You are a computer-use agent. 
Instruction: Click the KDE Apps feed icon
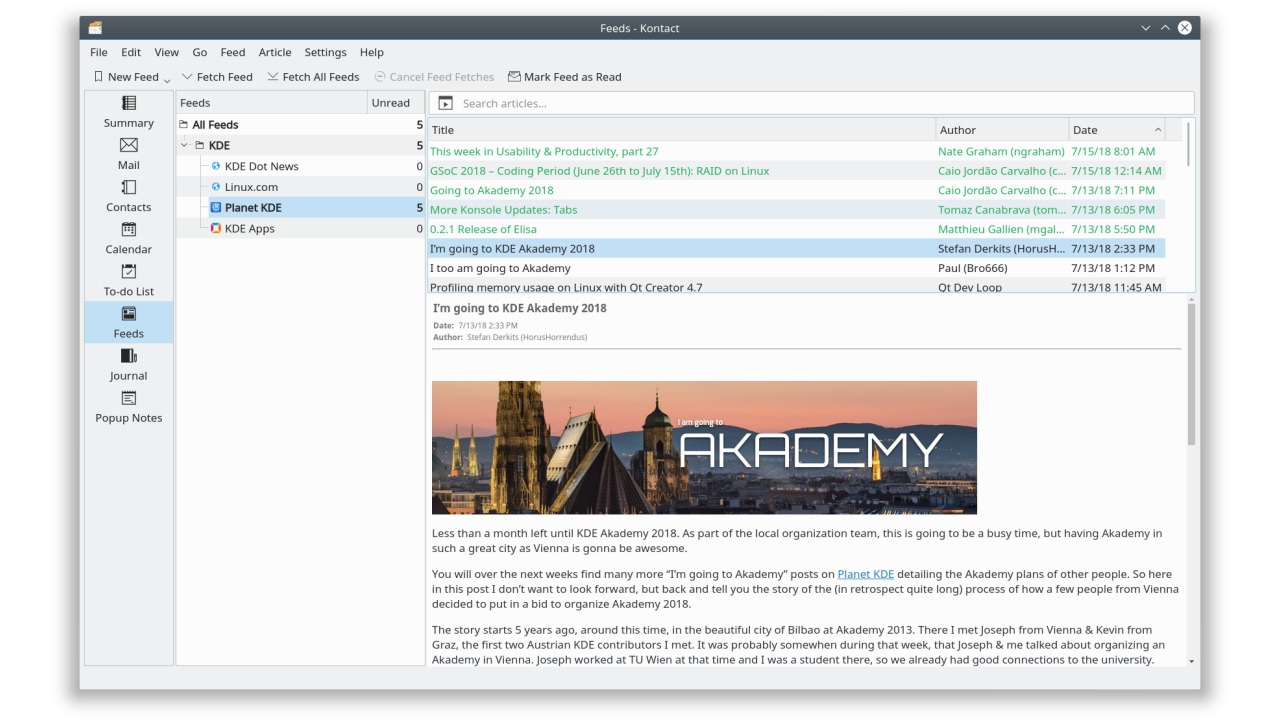click(216, 229)
